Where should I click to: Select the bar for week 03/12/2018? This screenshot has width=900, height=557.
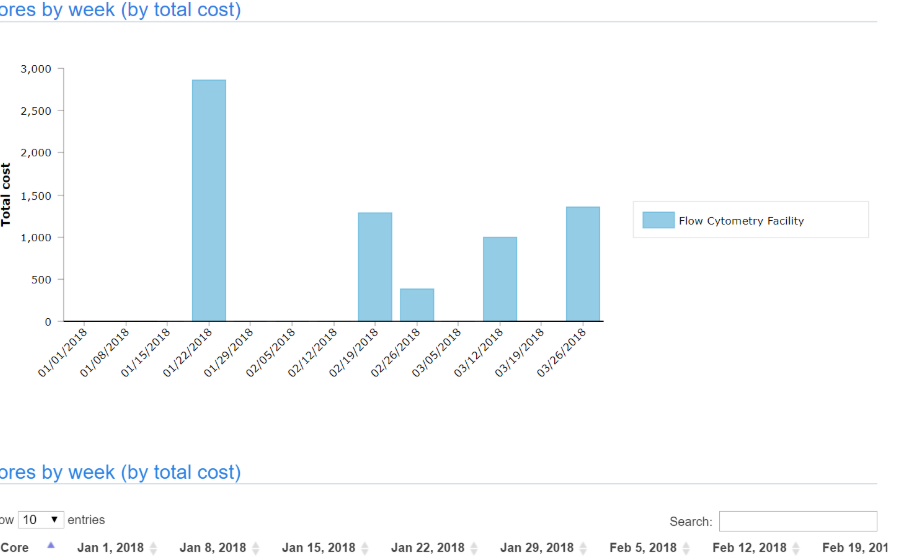tap(500, 278)
